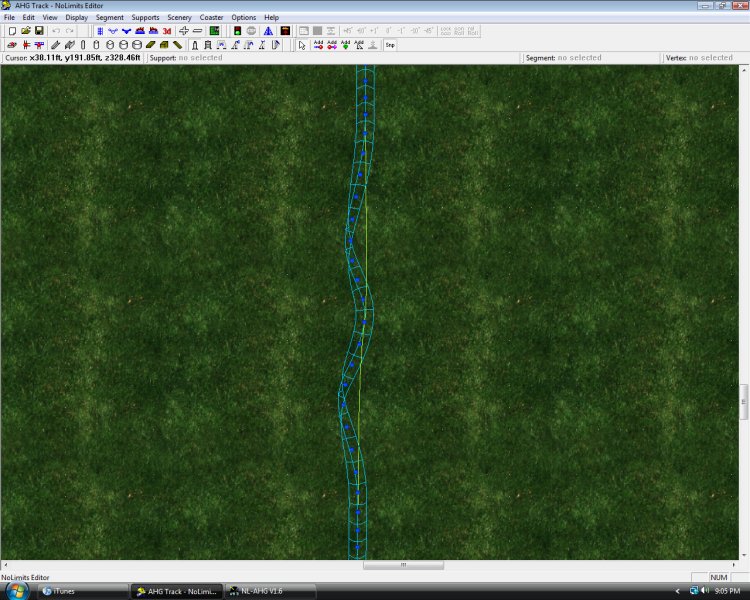Click the flat olive plank icon
750x600 pixels.
point(151,45)
